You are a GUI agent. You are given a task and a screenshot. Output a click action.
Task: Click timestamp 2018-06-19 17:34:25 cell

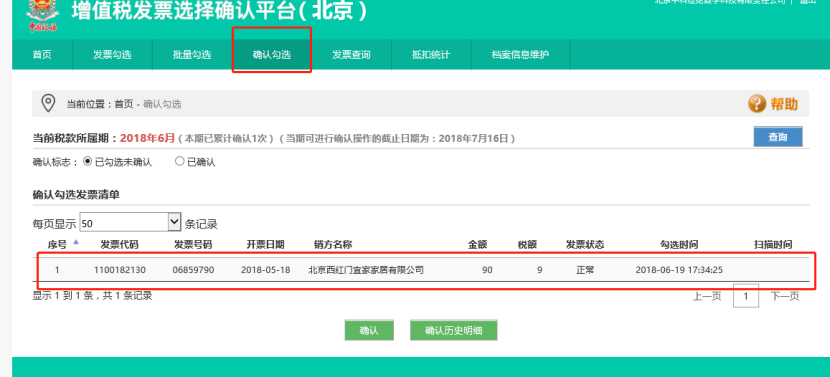[x=679, y=270]
